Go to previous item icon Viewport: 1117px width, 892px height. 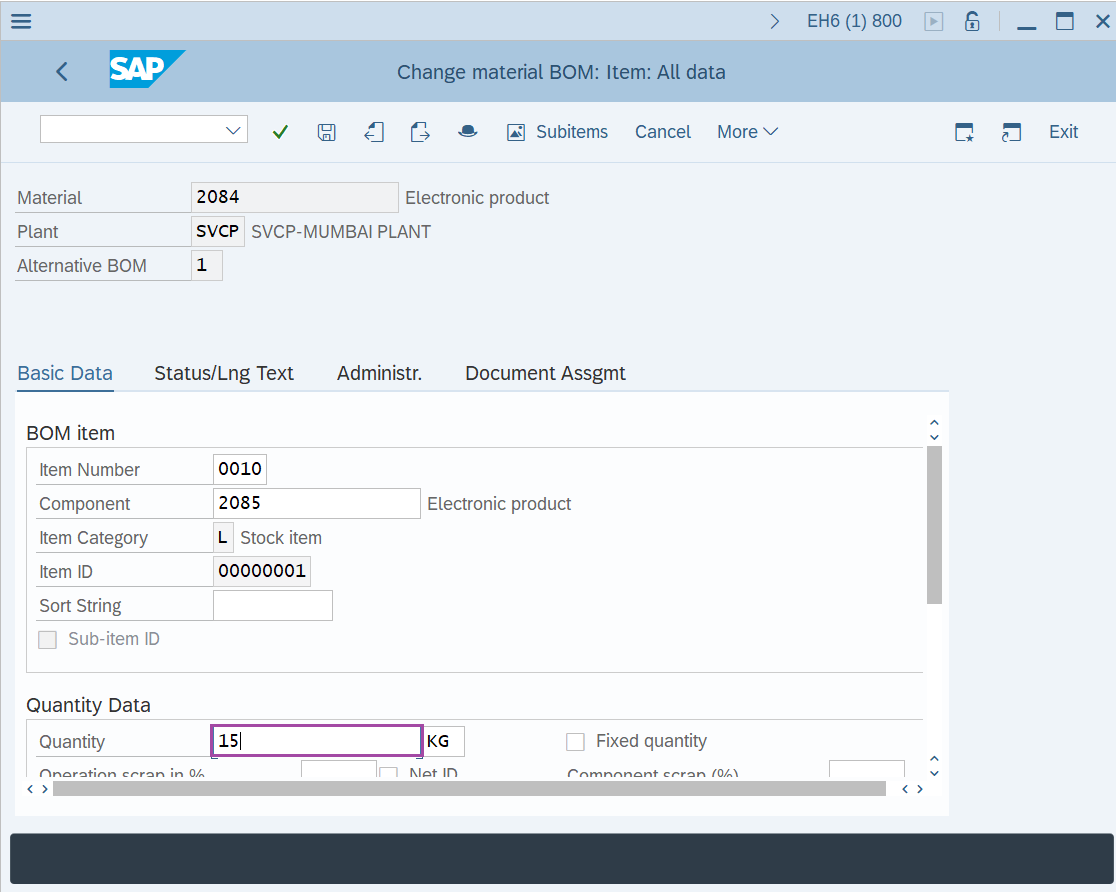point(374,132)
